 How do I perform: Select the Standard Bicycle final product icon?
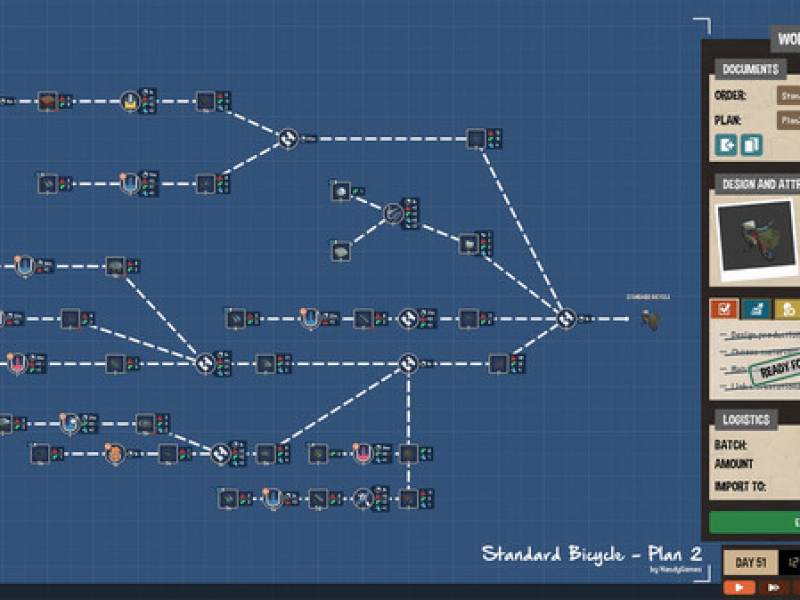coord(651,319)
